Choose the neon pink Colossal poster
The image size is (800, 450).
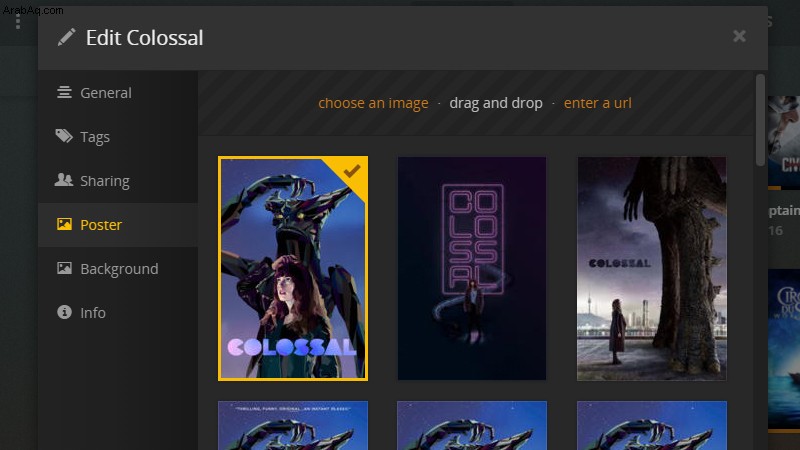472,268
